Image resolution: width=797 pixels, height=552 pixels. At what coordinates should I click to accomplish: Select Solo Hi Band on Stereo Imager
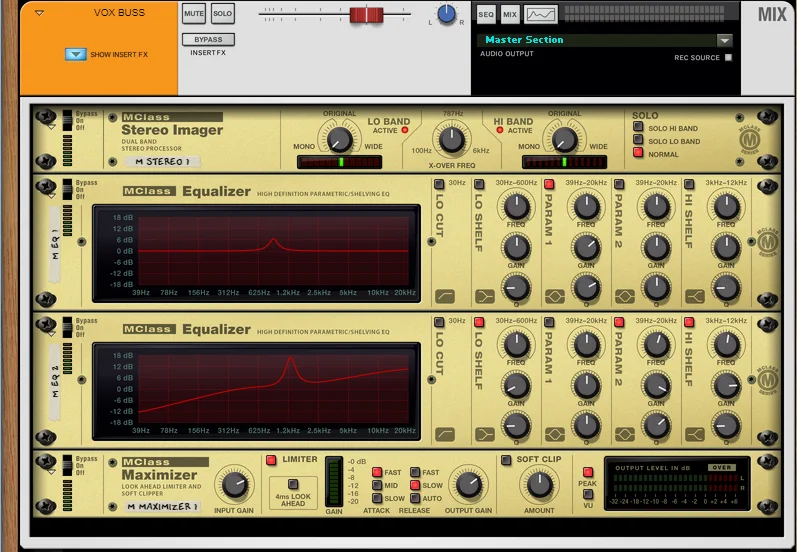[637, 128]
